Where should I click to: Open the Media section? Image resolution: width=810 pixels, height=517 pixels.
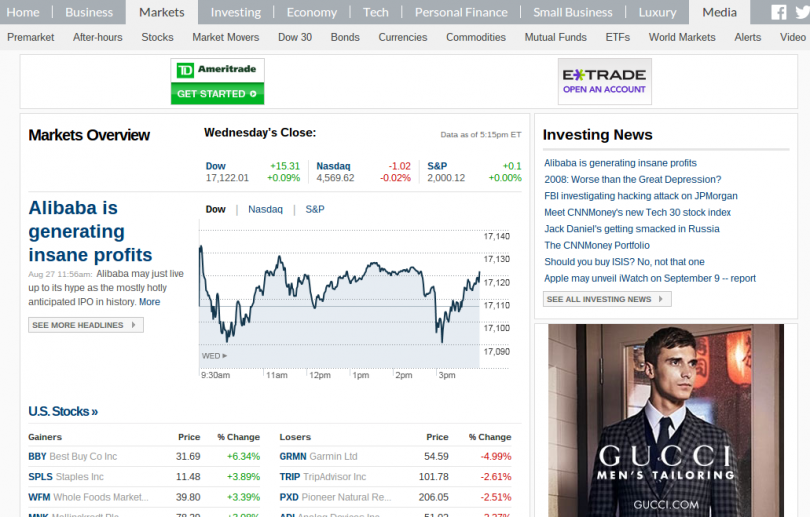(x=719, y=12)
